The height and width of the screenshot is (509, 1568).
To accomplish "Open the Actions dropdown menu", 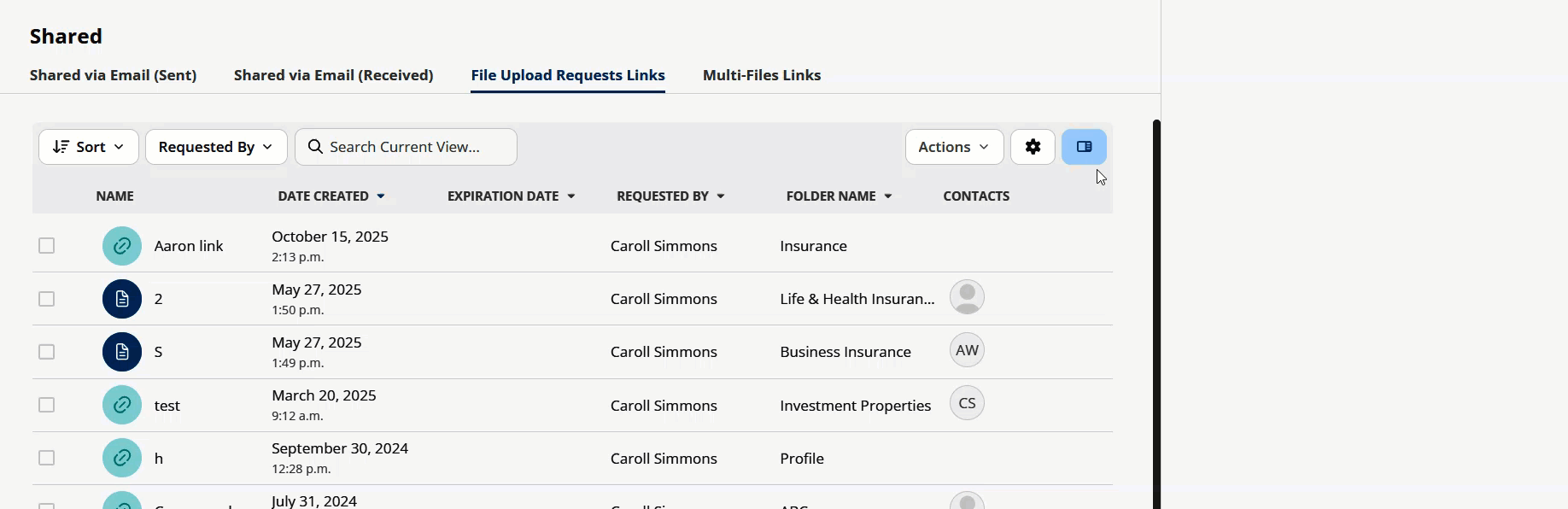I will click(954, 147).
